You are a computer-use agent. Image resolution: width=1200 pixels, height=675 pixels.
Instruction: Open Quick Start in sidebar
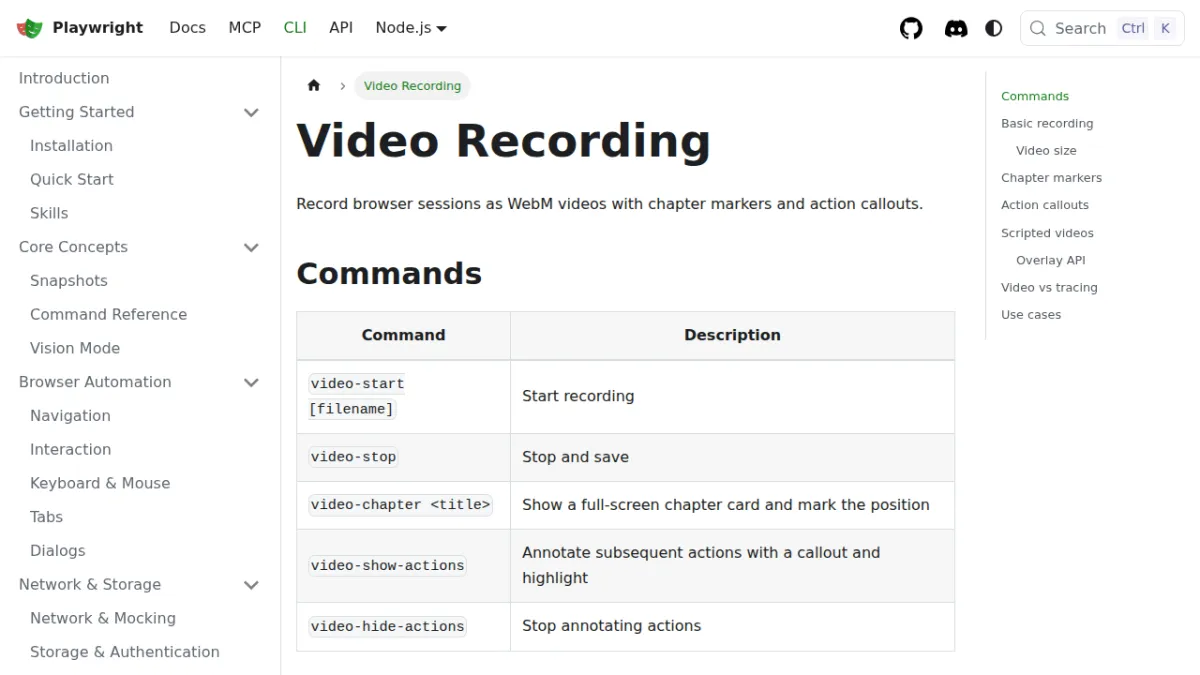(x=72, y=180)
